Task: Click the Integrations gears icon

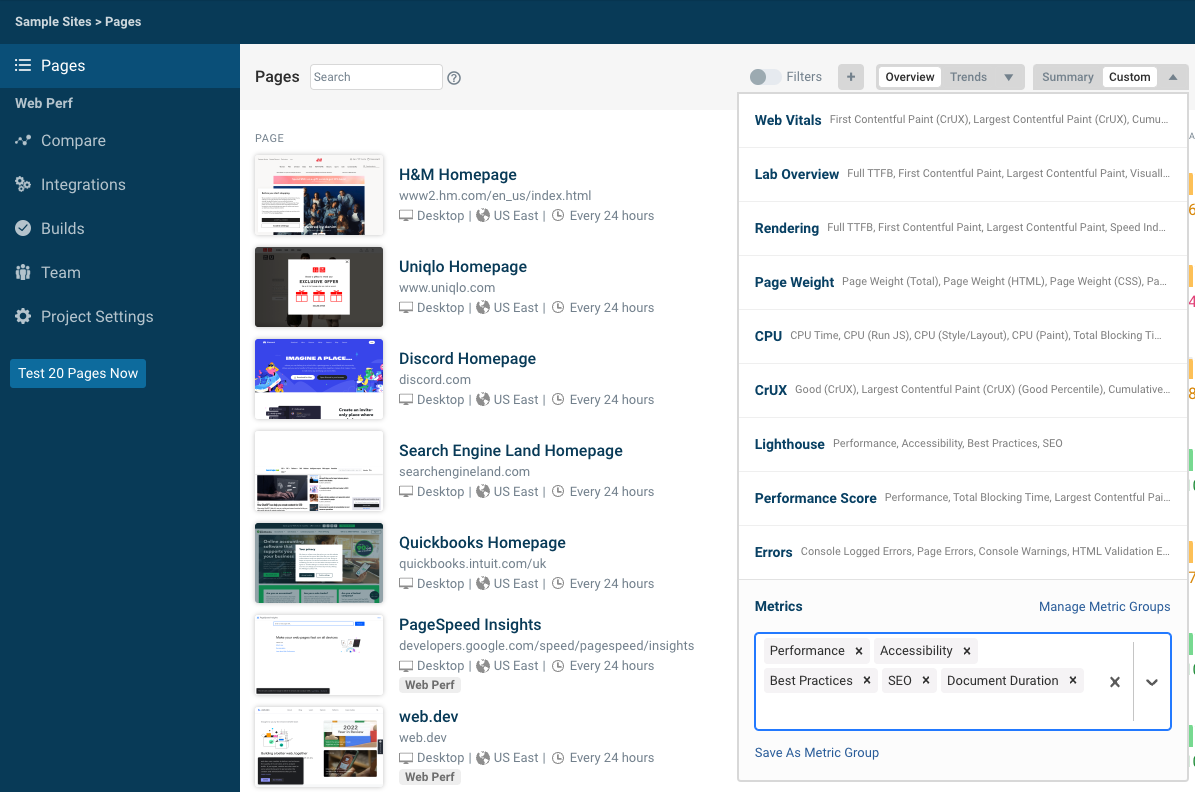Action: 23,184
